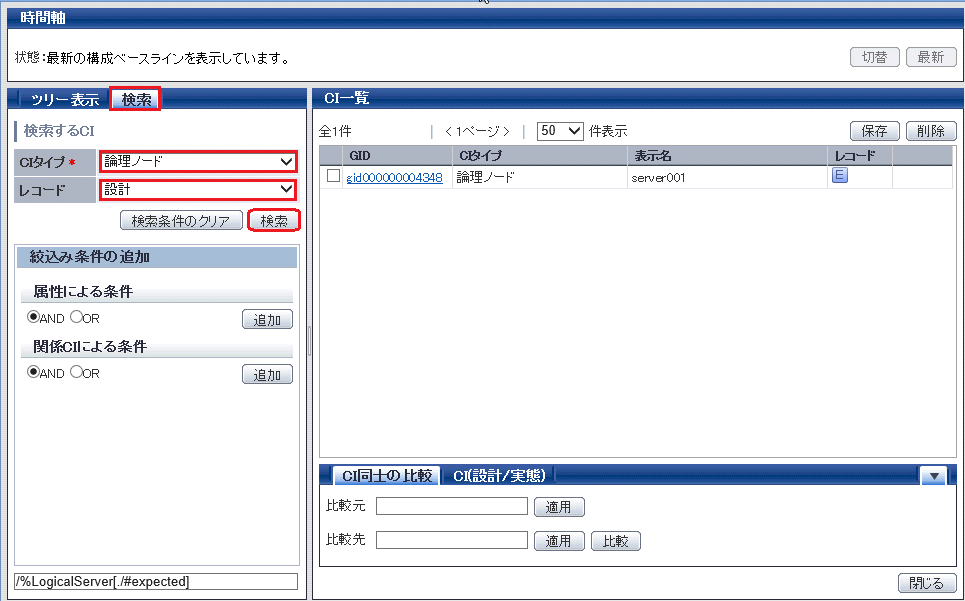Open the CI同士の比較 tab
The height and width of the screenshot is (601, 965).
coord(386,476)
